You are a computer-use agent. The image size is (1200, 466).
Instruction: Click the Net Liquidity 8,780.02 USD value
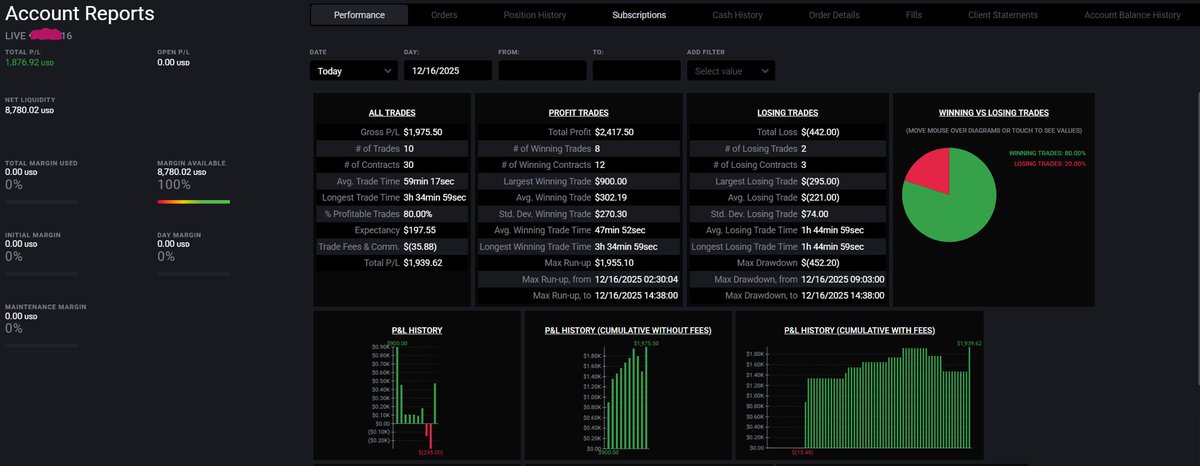click(x=30, y=110)
